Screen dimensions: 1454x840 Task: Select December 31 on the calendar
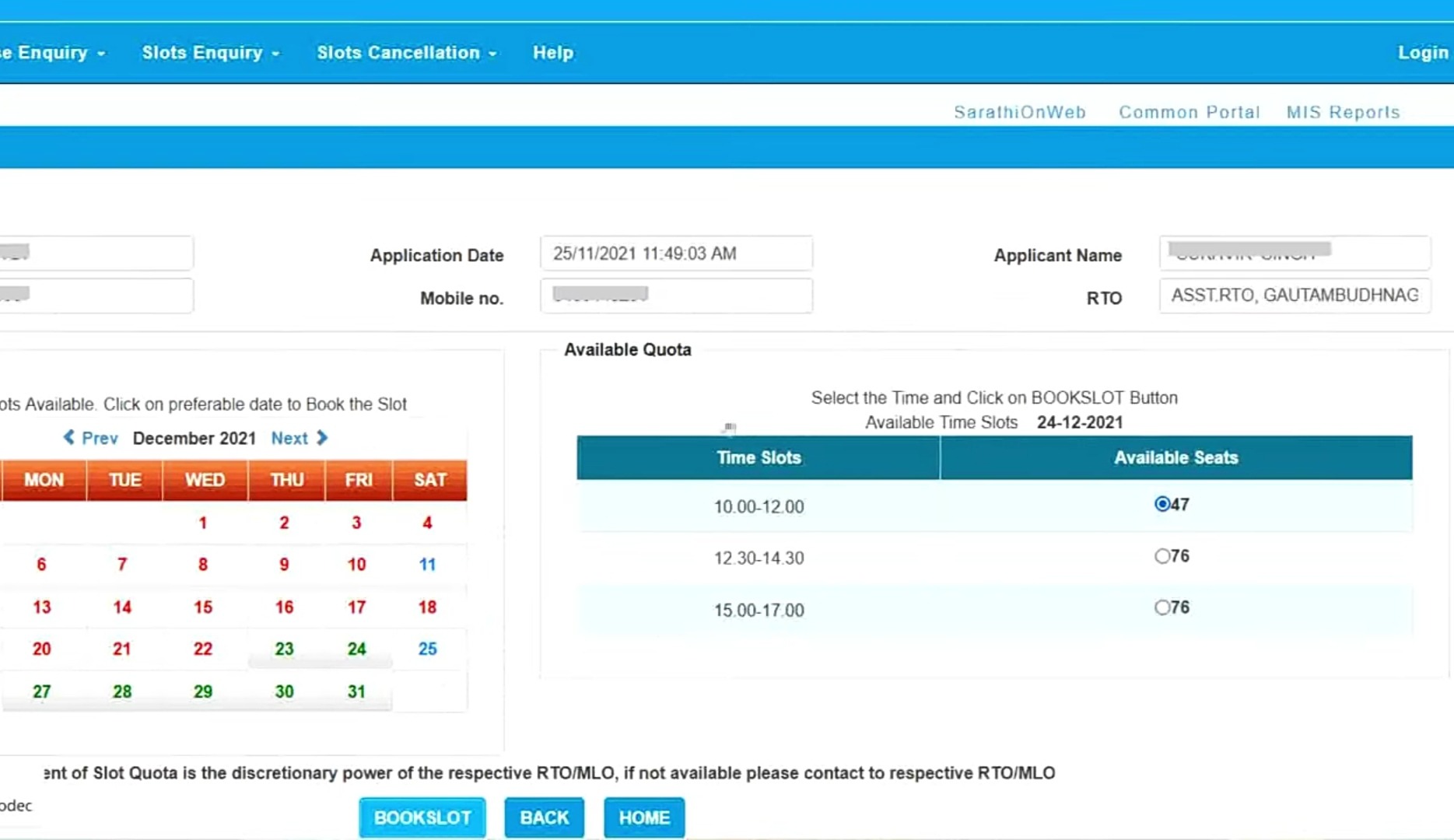click(356, 691)
